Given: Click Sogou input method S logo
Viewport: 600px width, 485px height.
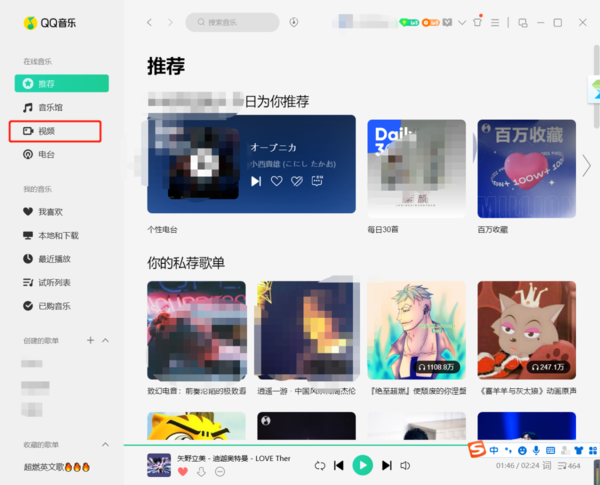Looking at the screenshot, I should (476, 449).
